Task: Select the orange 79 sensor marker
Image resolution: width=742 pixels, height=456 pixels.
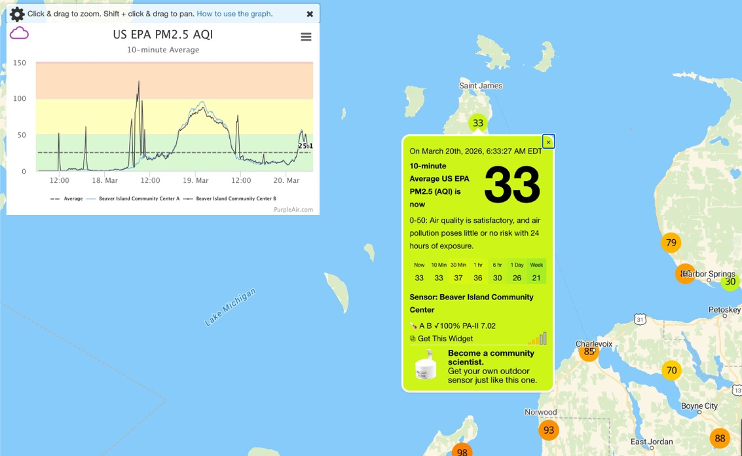Action: pyautogui.click(x=671, y=243)
